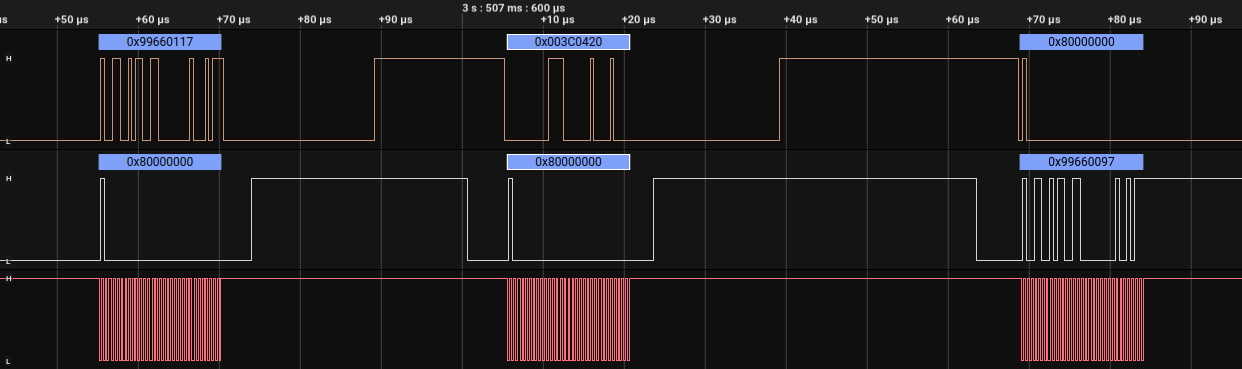This screenshot has height=369, width=1242.
Task: Click the +40 µs ruler tick label
Action: point(800,20)
